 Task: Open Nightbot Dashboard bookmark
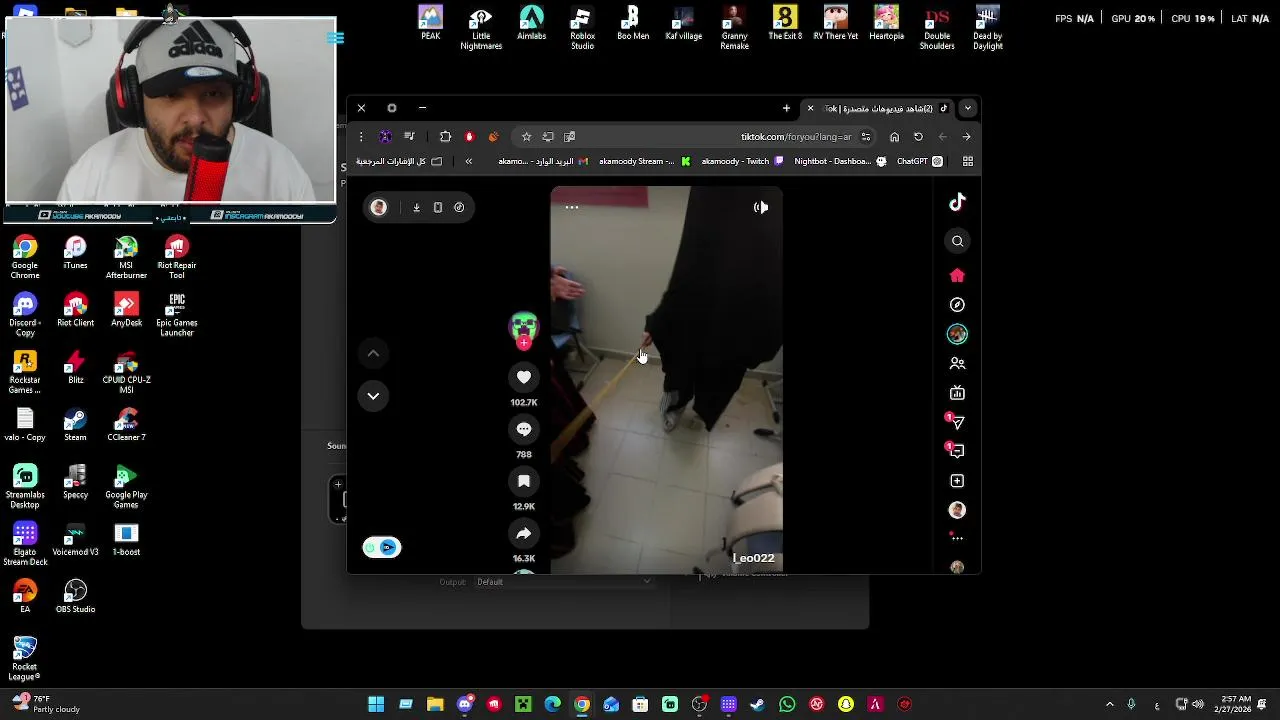pyautogui.click(x=839, y=161)
